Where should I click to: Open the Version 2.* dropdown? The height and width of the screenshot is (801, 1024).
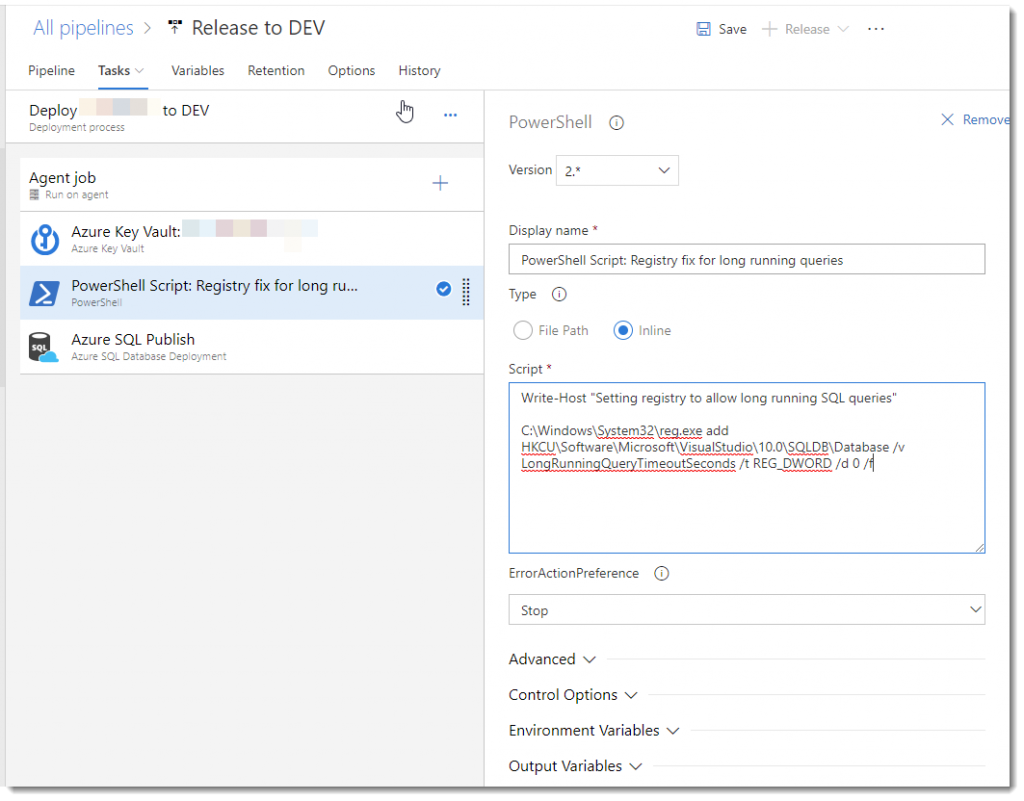click(x=621, y=171)
